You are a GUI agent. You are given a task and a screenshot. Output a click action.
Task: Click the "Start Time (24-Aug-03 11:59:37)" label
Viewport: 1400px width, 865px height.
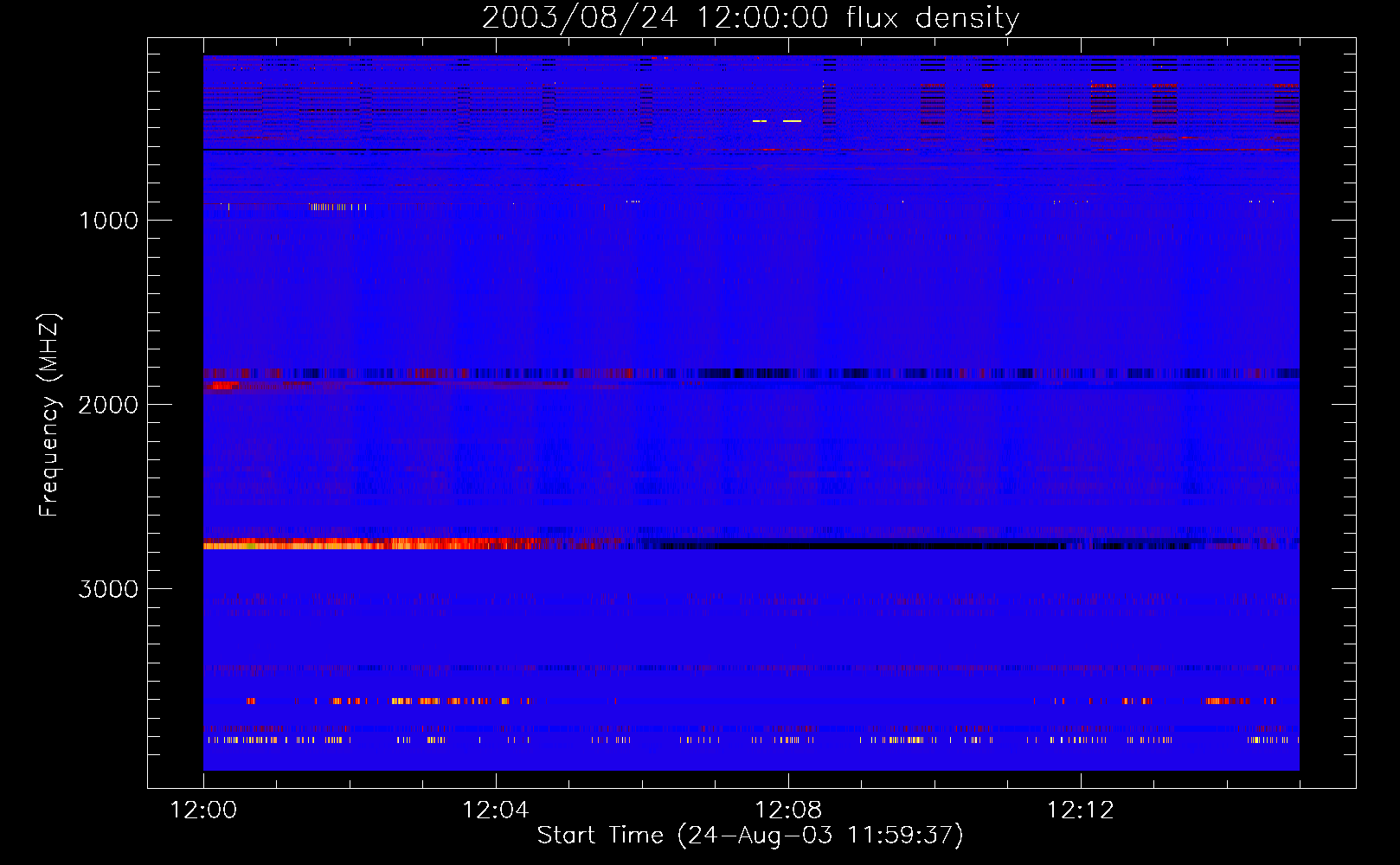pos(750,836)
